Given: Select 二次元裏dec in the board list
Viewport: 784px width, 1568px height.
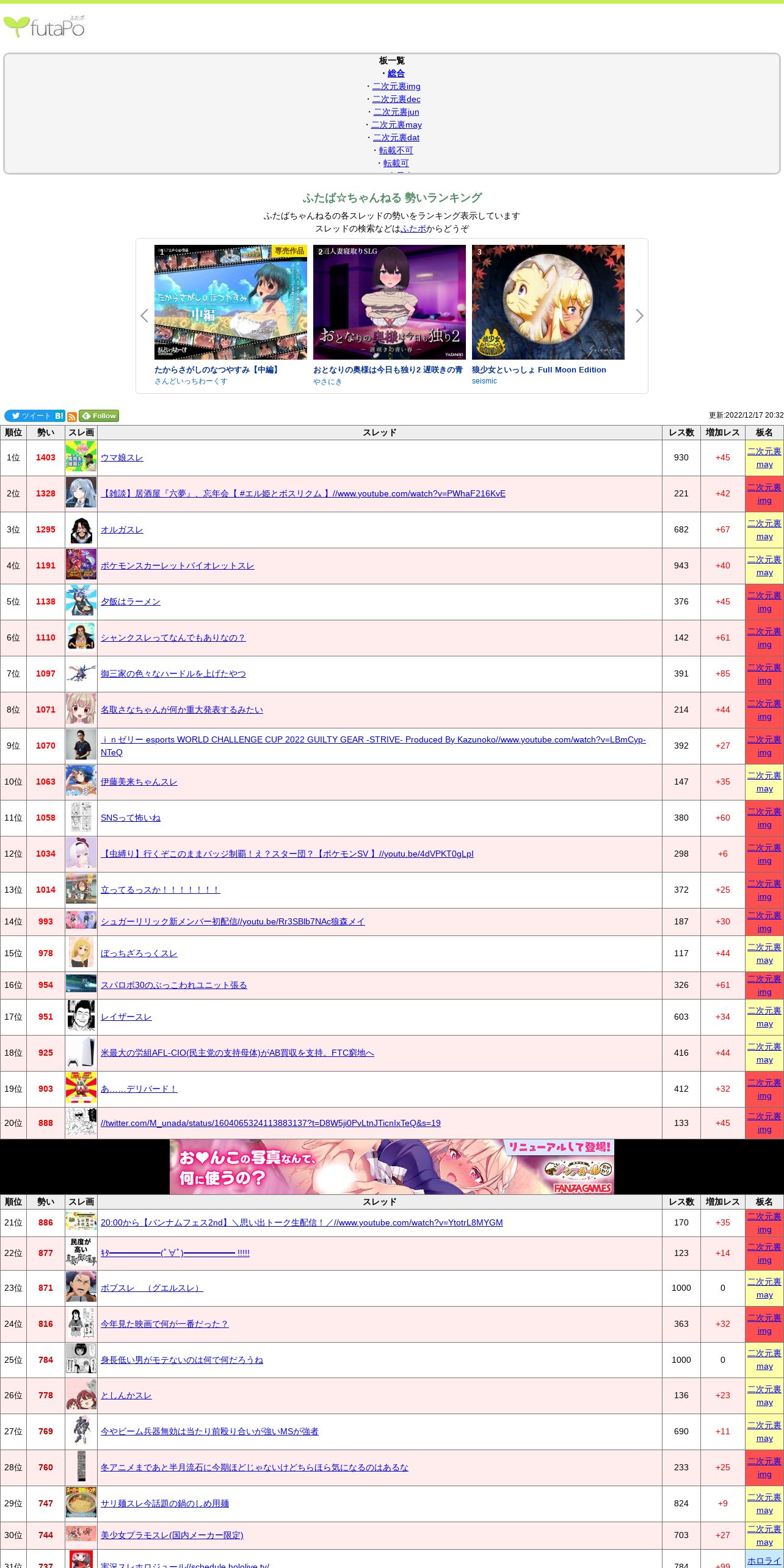Looking at the screenshot, I should coord(396,99).
